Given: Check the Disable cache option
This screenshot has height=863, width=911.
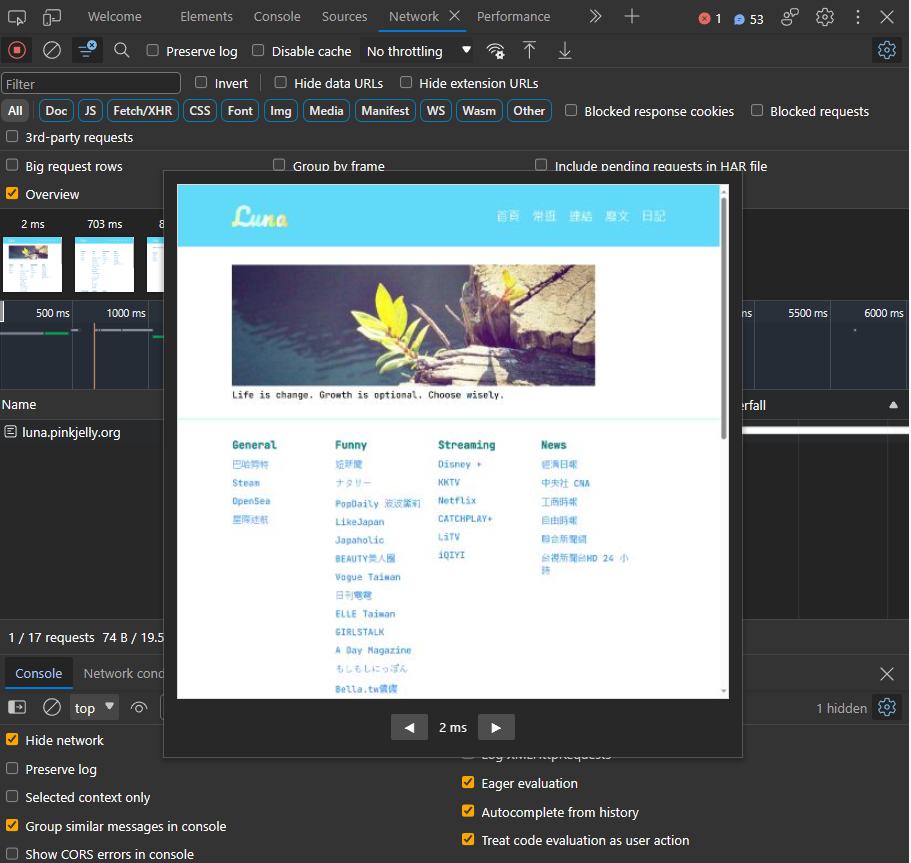Looking at the screenshot, I should click(258, 51).
